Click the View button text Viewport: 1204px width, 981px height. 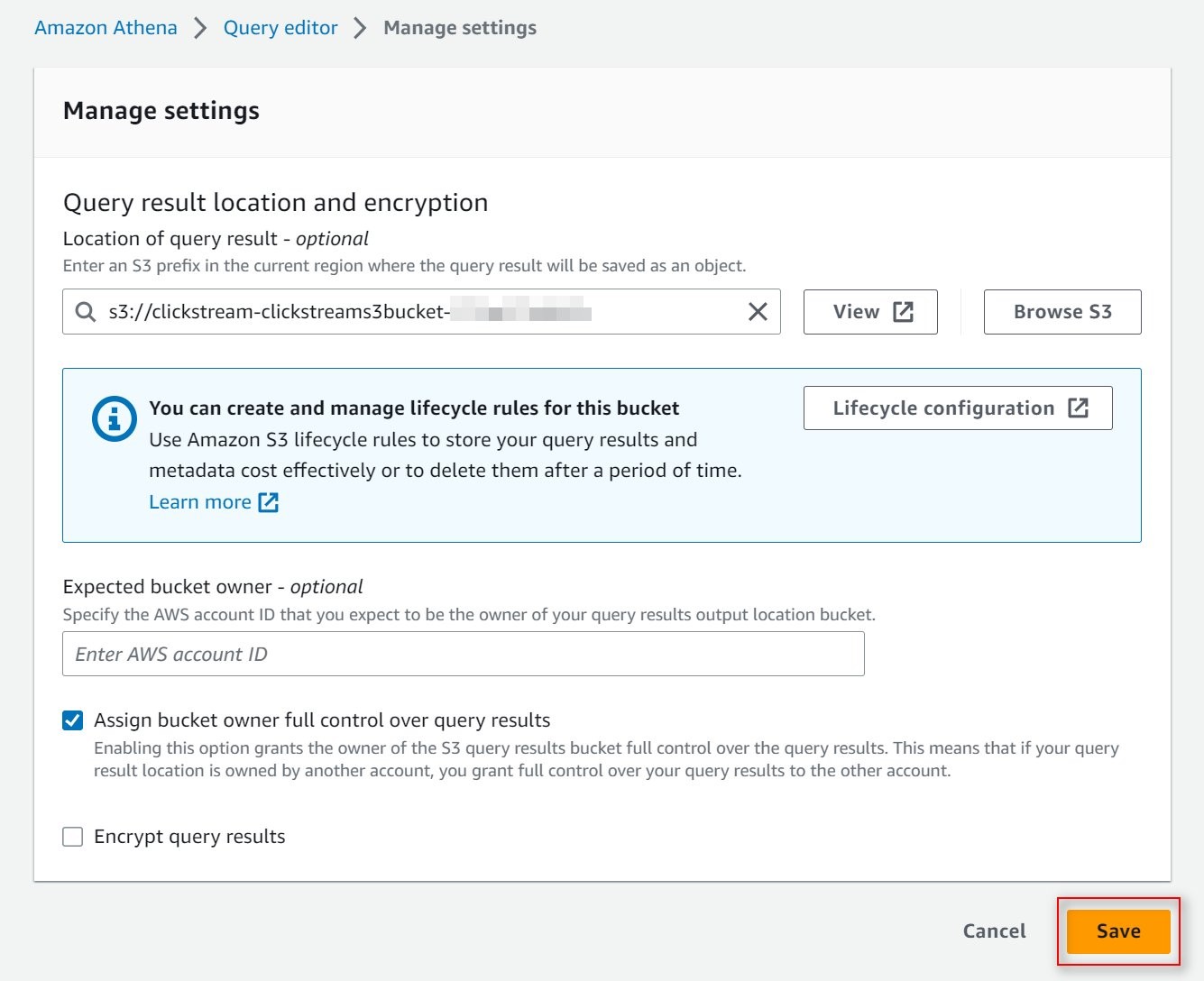(x=856, y=312)
